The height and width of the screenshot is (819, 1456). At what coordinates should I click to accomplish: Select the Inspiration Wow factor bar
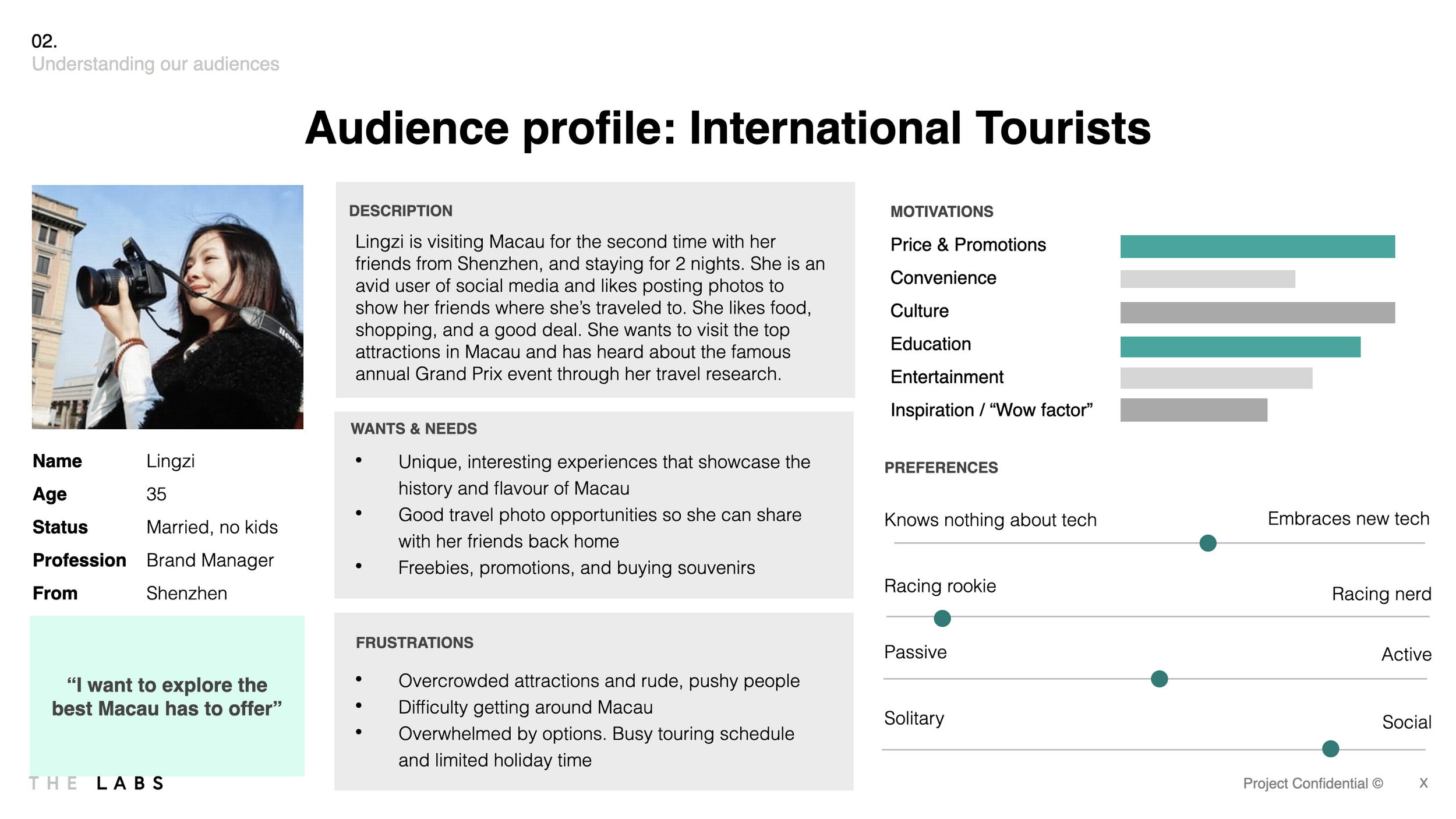click(1193, 410)
